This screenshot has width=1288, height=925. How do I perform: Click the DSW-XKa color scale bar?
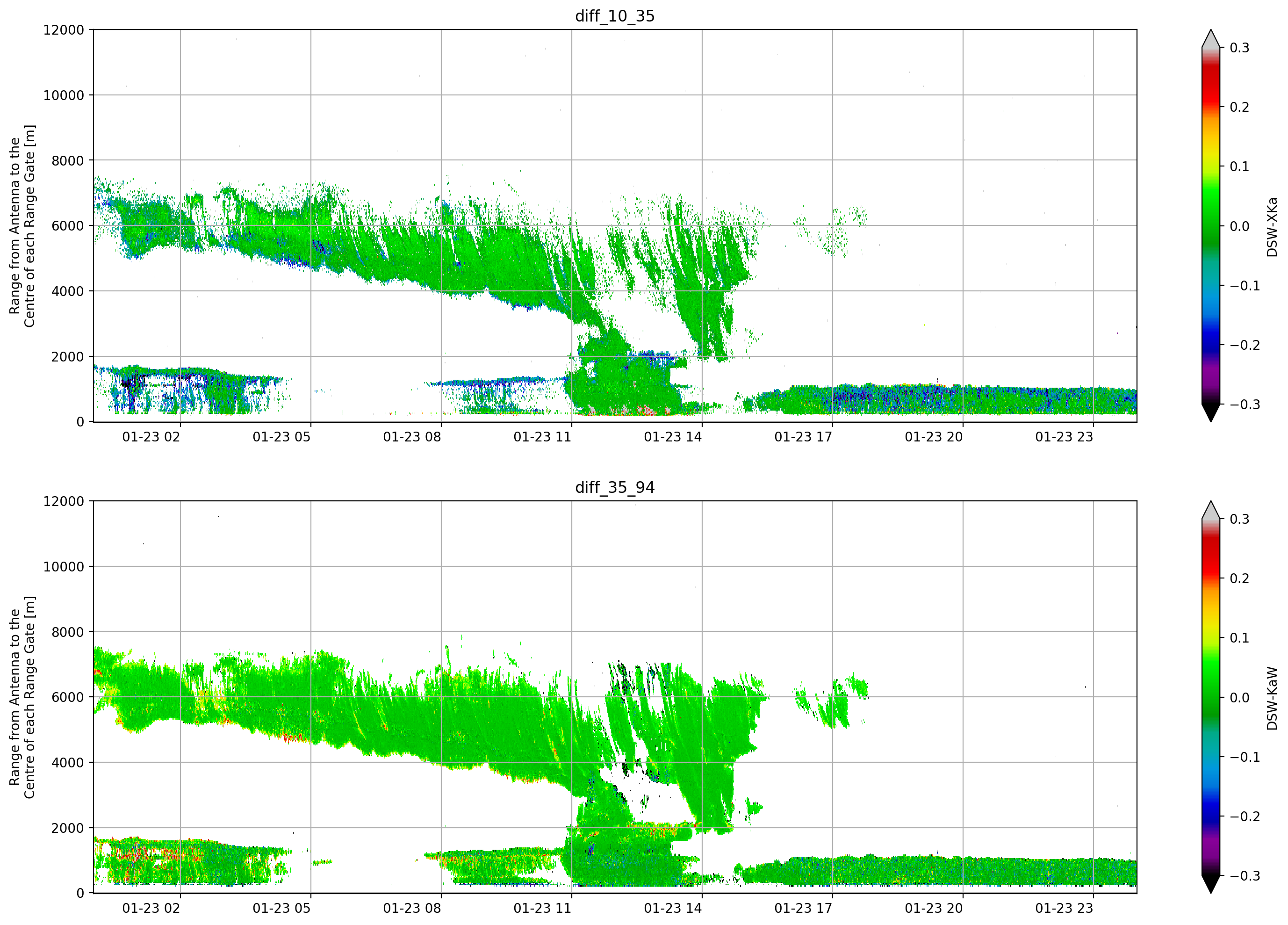click(x=1211, y=225)
